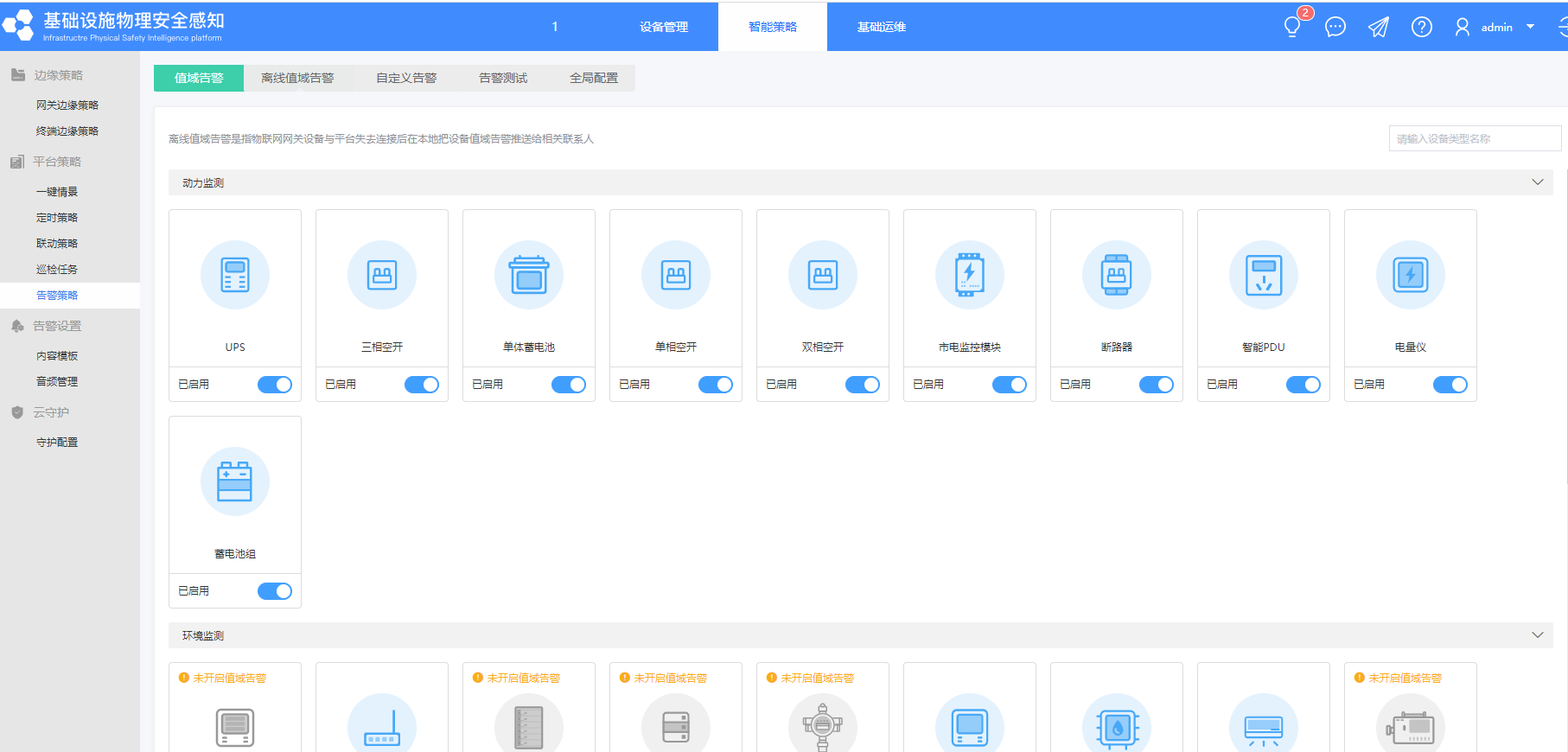Click the admin user avatar icon
Viewport: 1568px width, 752px height.
coord(1463,27)
